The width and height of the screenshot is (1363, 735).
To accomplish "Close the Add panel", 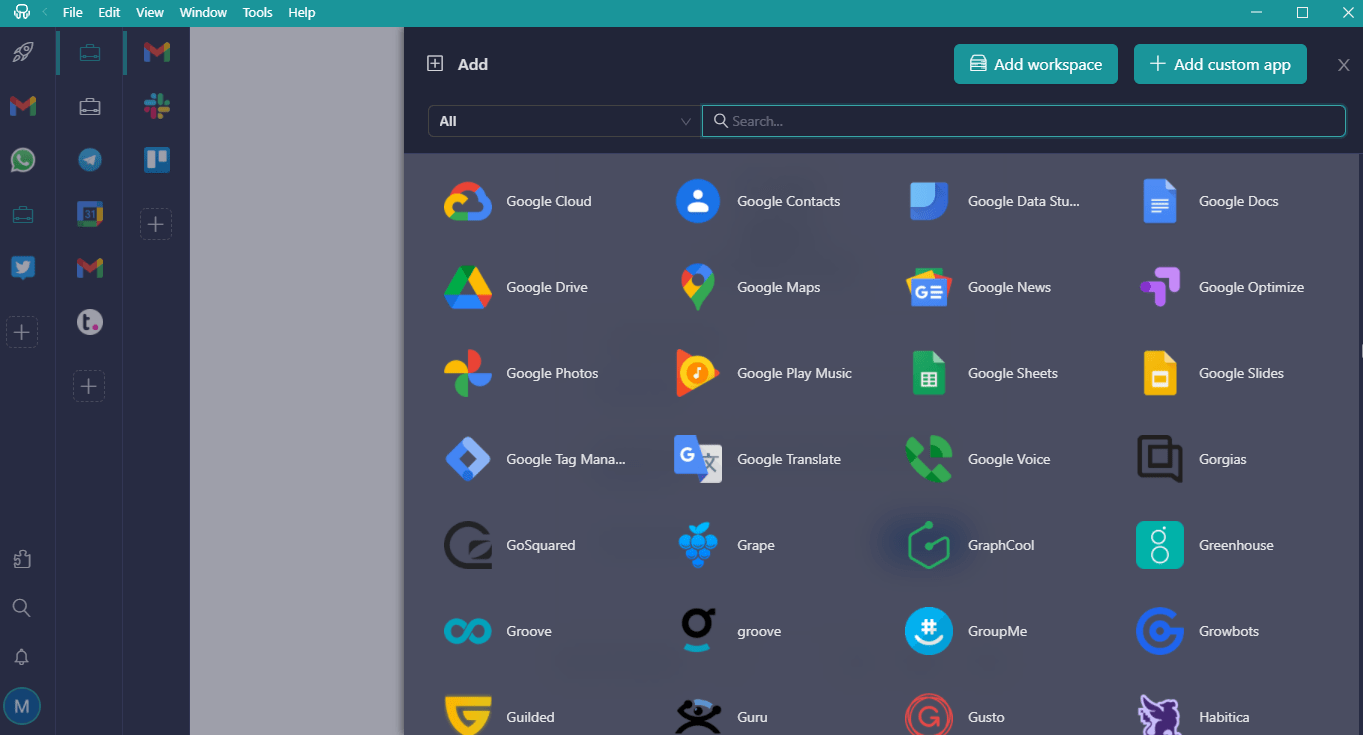I will pyautogui.click(x=1344, y=65).
